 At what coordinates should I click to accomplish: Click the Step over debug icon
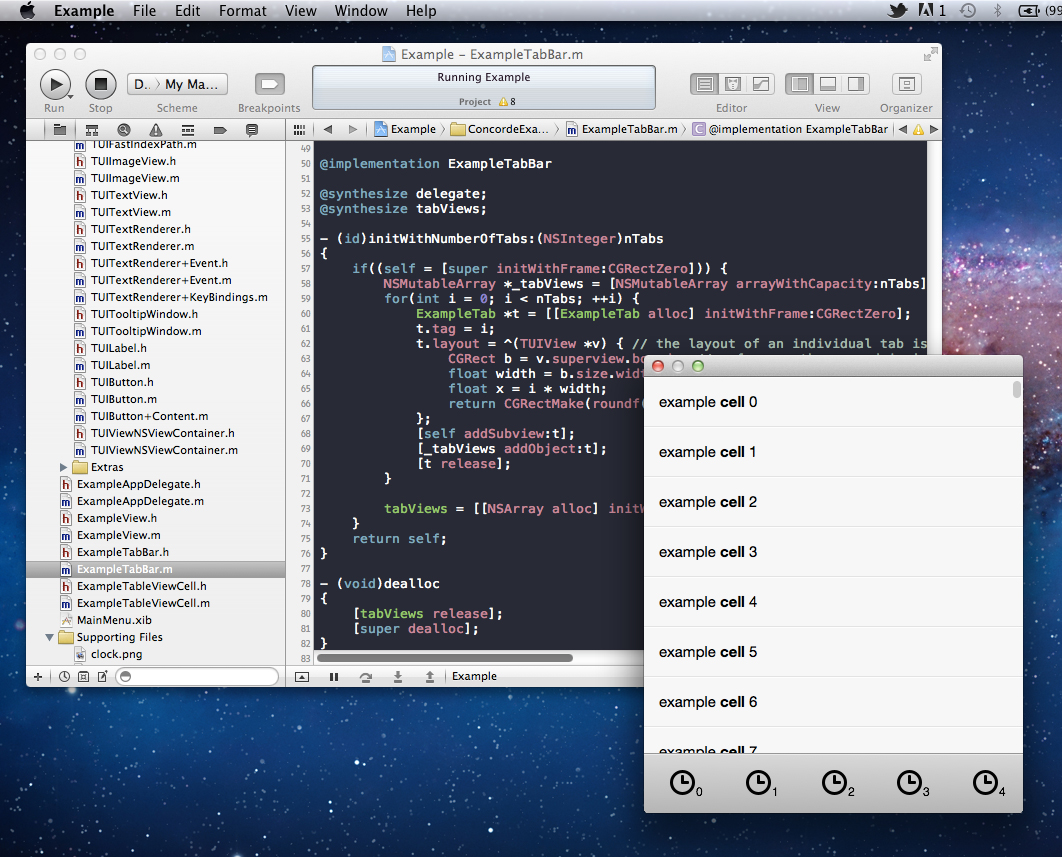click(366, 677)
